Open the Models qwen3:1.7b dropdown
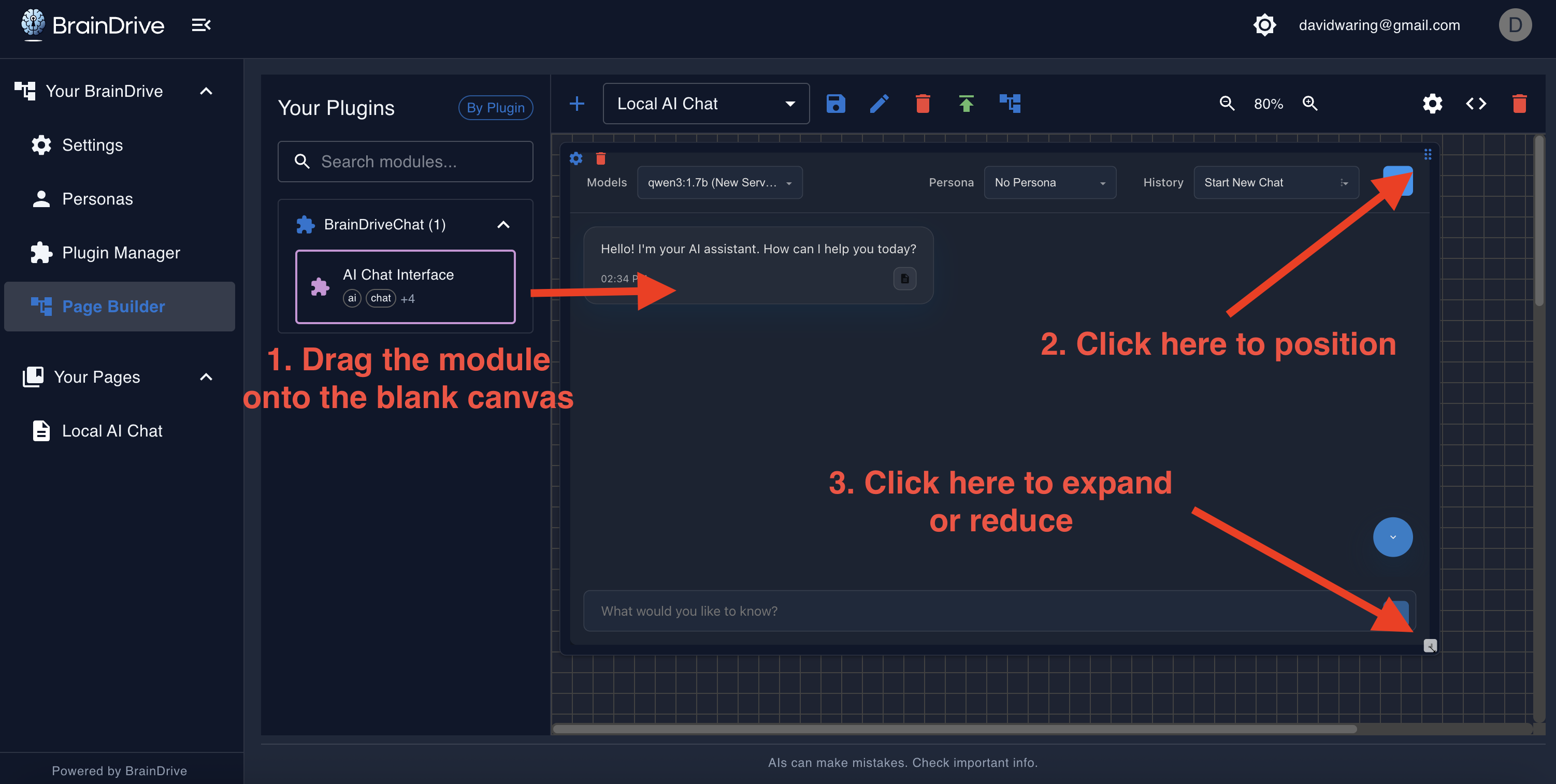Image resolution: width=1556 pixels, height=784 pixels. tap(719, 183)
